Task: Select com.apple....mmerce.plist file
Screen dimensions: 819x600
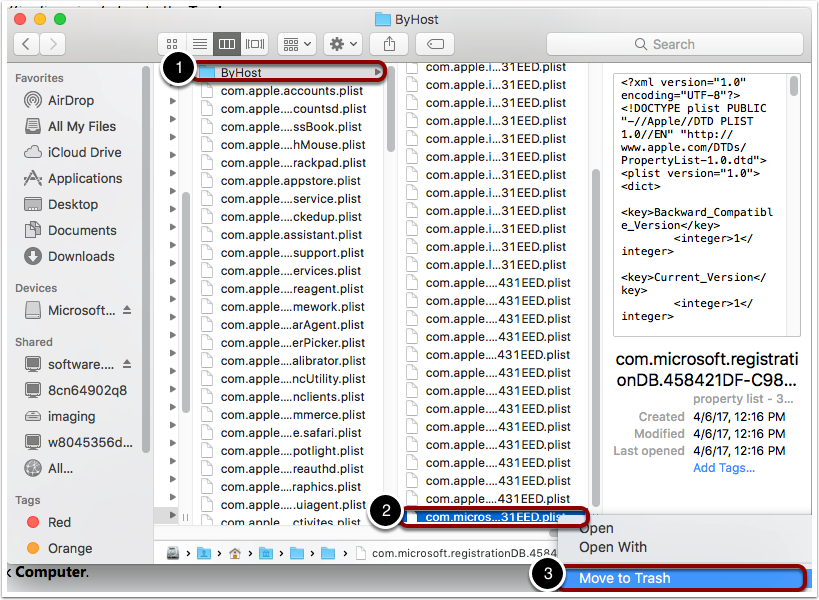Action: tap(293, 415)
